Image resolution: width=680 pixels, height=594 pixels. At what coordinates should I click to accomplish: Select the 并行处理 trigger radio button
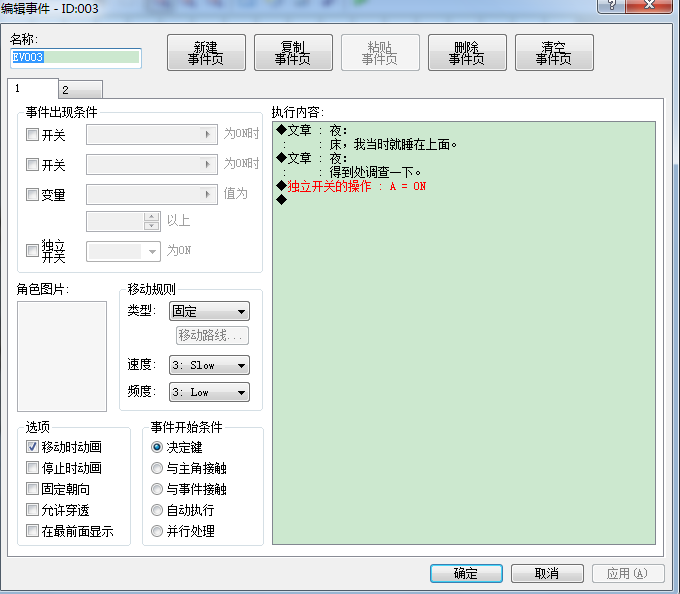157,531
